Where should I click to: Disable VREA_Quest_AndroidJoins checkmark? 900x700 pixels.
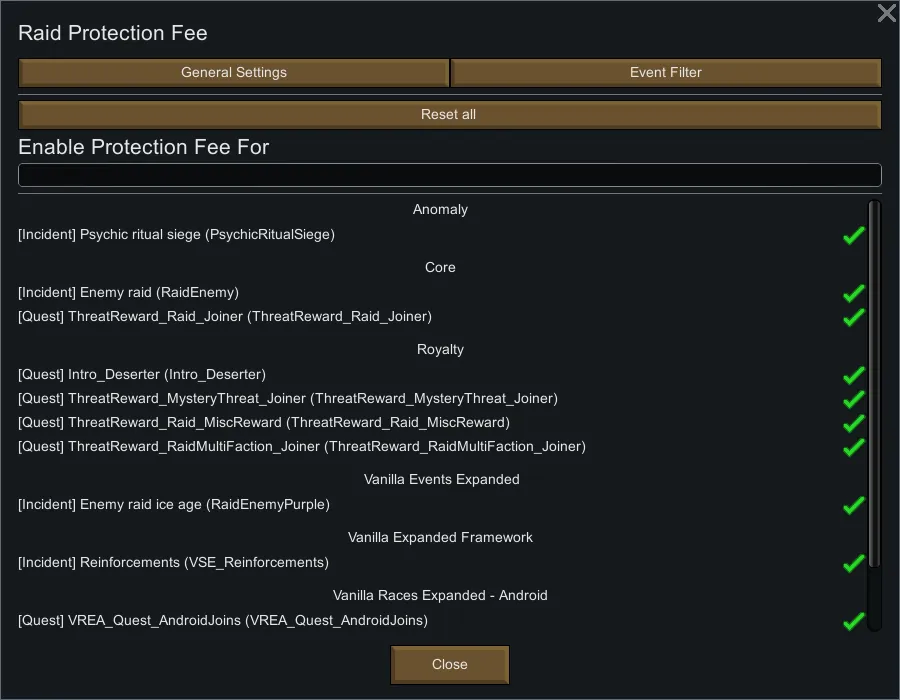(x=853, y=621)
